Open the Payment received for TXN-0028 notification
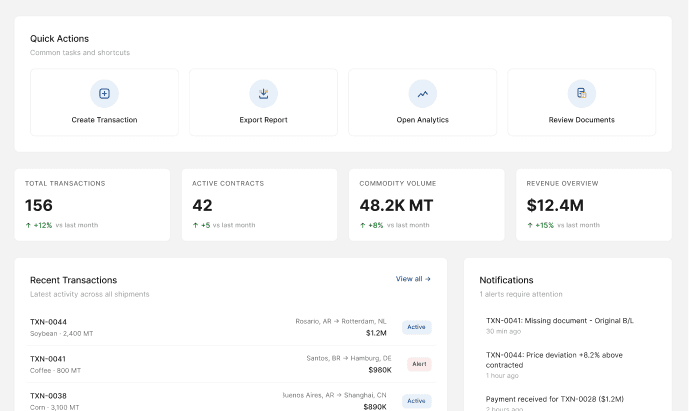The height and width of the screenshot is (411, 689). 568,403
